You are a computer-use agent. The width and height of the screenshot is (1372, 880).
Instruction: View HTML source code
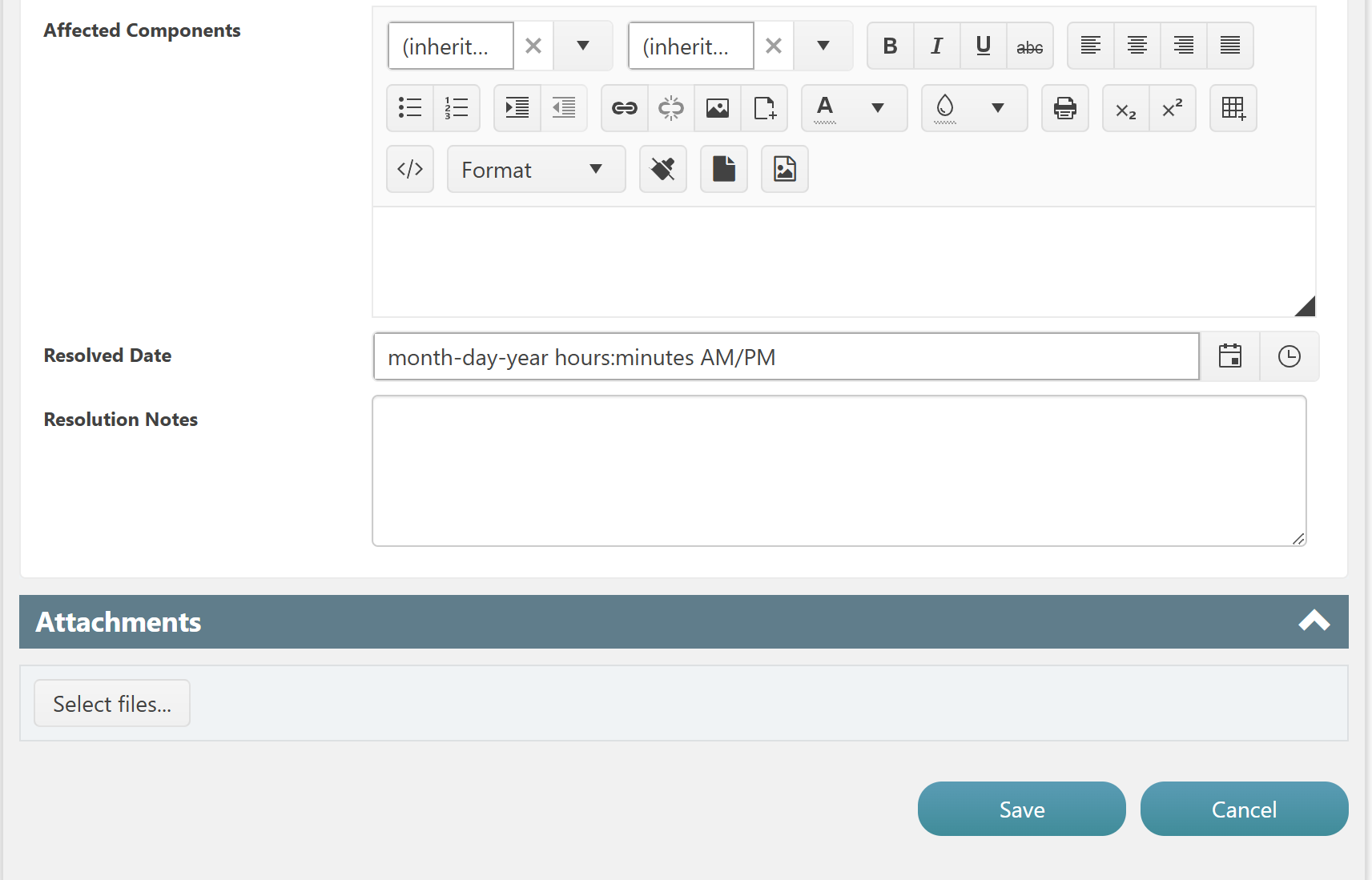point(410,169)
